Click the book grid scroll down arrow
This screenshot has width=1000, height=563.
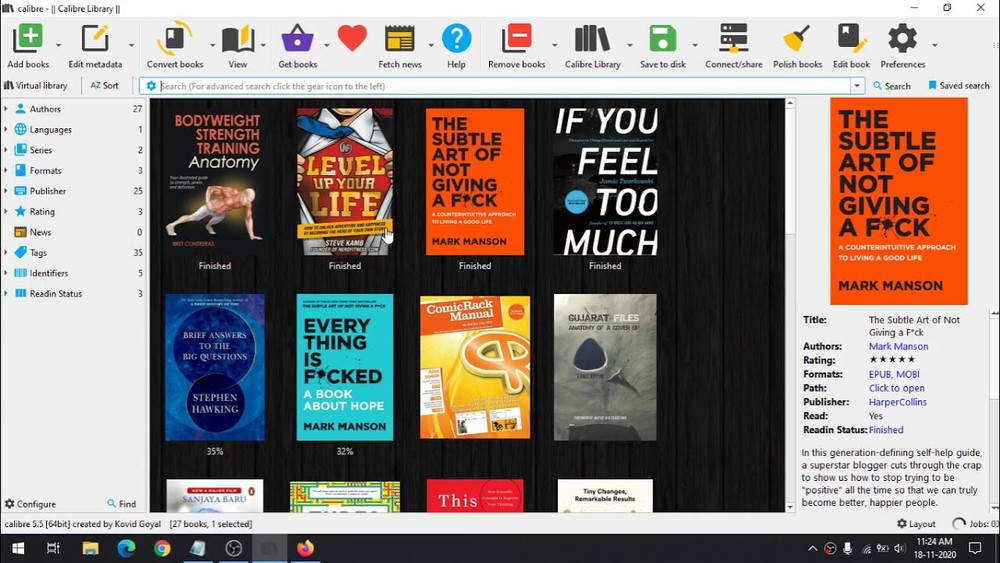coord(790,508)
